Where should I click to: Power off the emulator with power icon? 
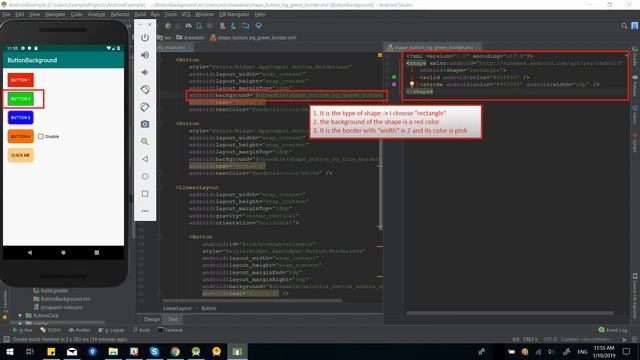(145, 38)
